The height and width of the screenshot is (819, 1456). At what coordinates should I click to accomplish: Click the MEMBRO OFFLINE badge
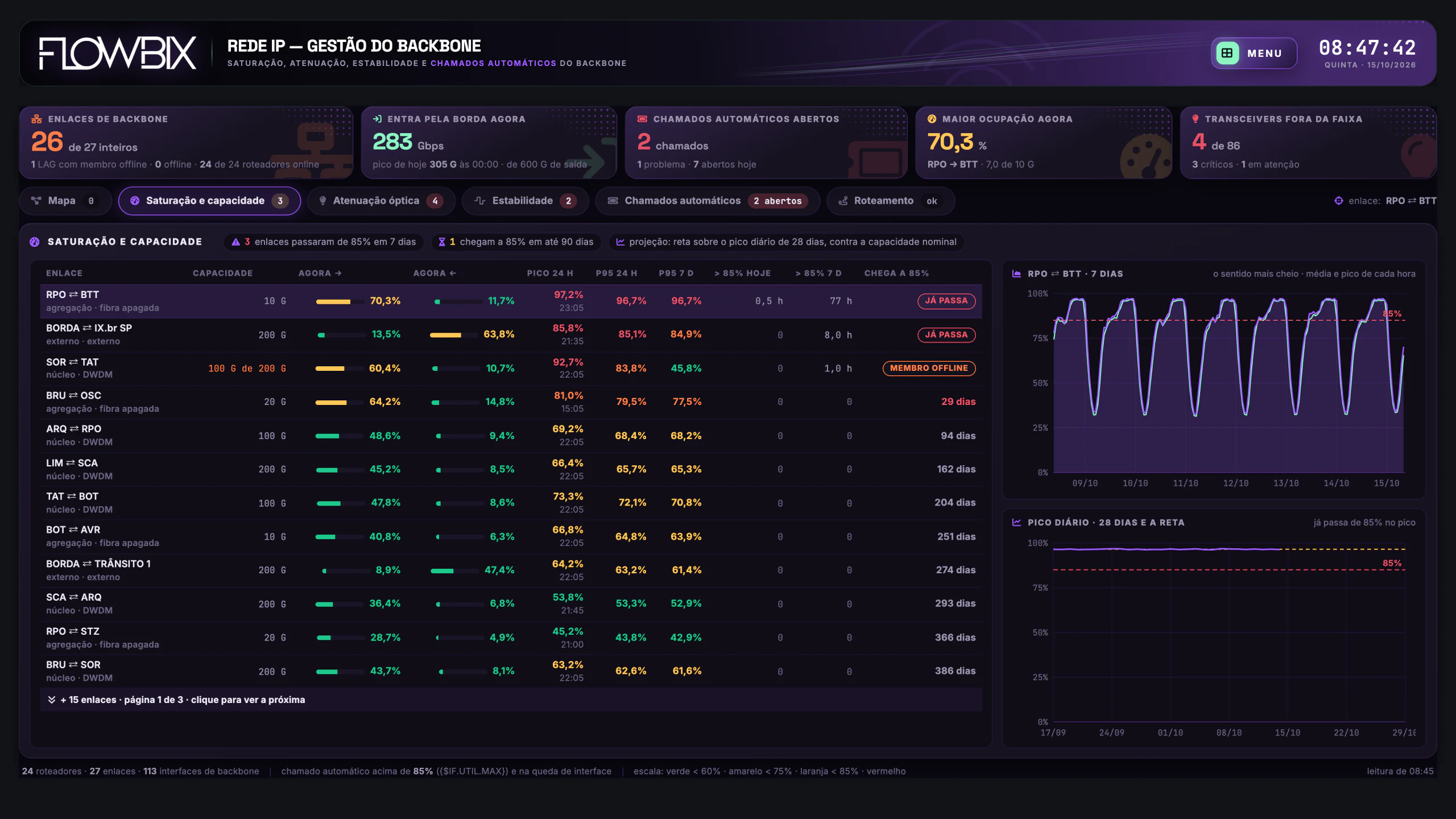[x=929, y=369]
